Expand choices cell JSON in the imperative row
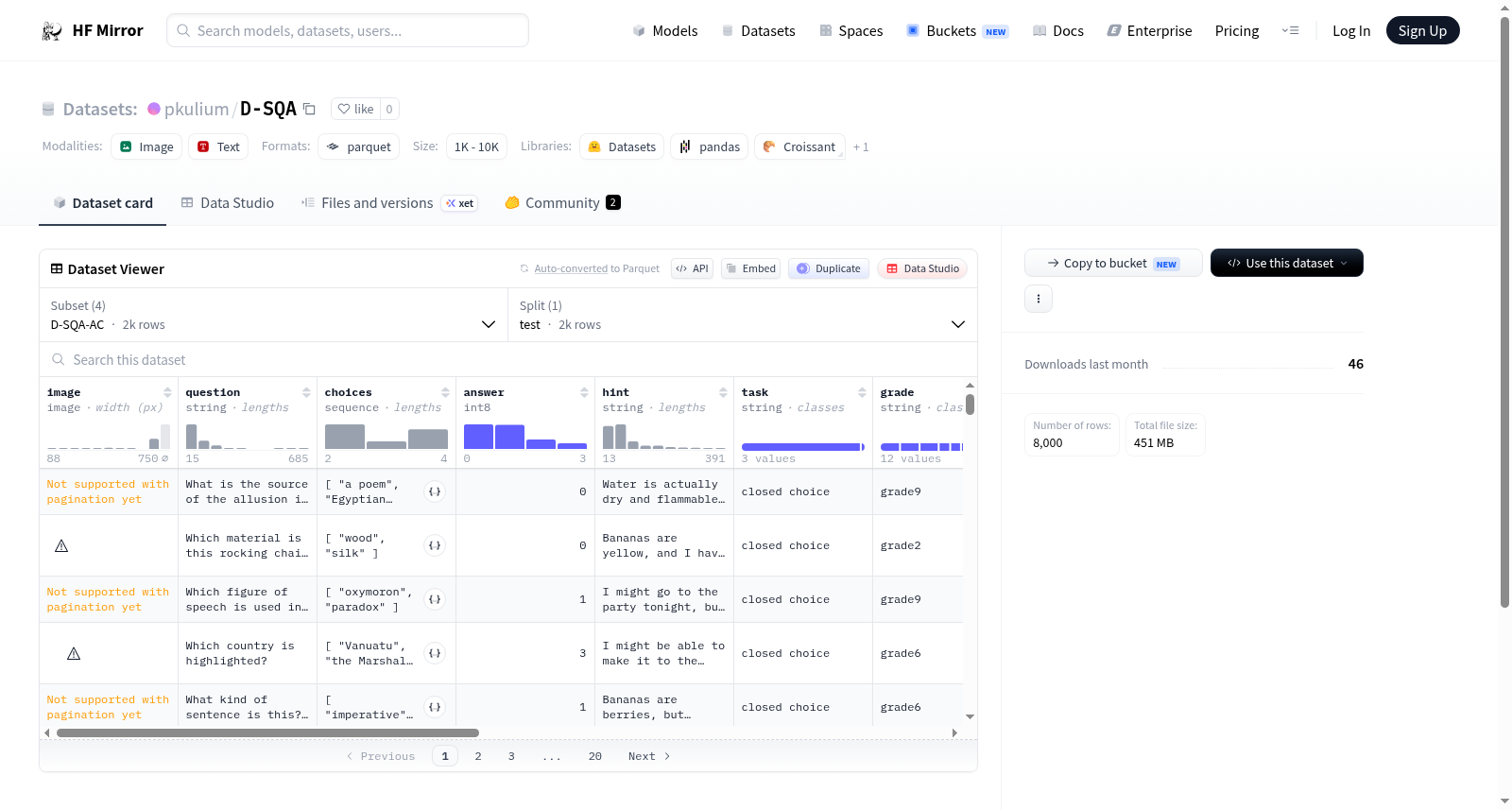1512x810 pixels. pos(435,707)
